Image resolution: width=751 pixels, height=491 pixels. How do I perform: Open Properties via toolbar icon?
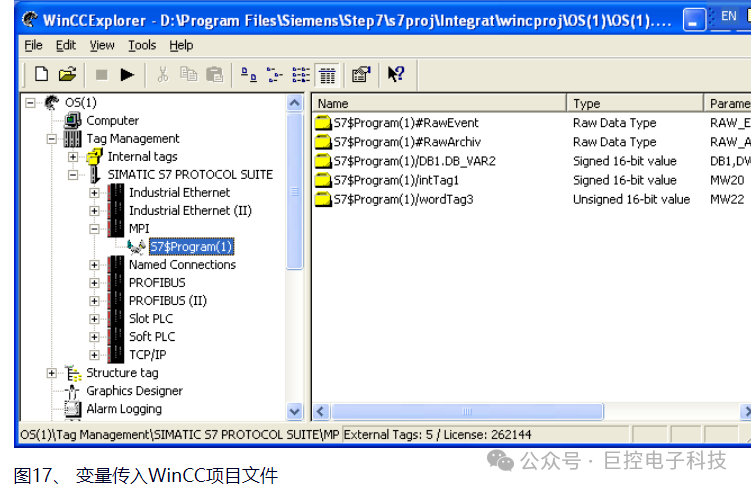pos(361,74)
